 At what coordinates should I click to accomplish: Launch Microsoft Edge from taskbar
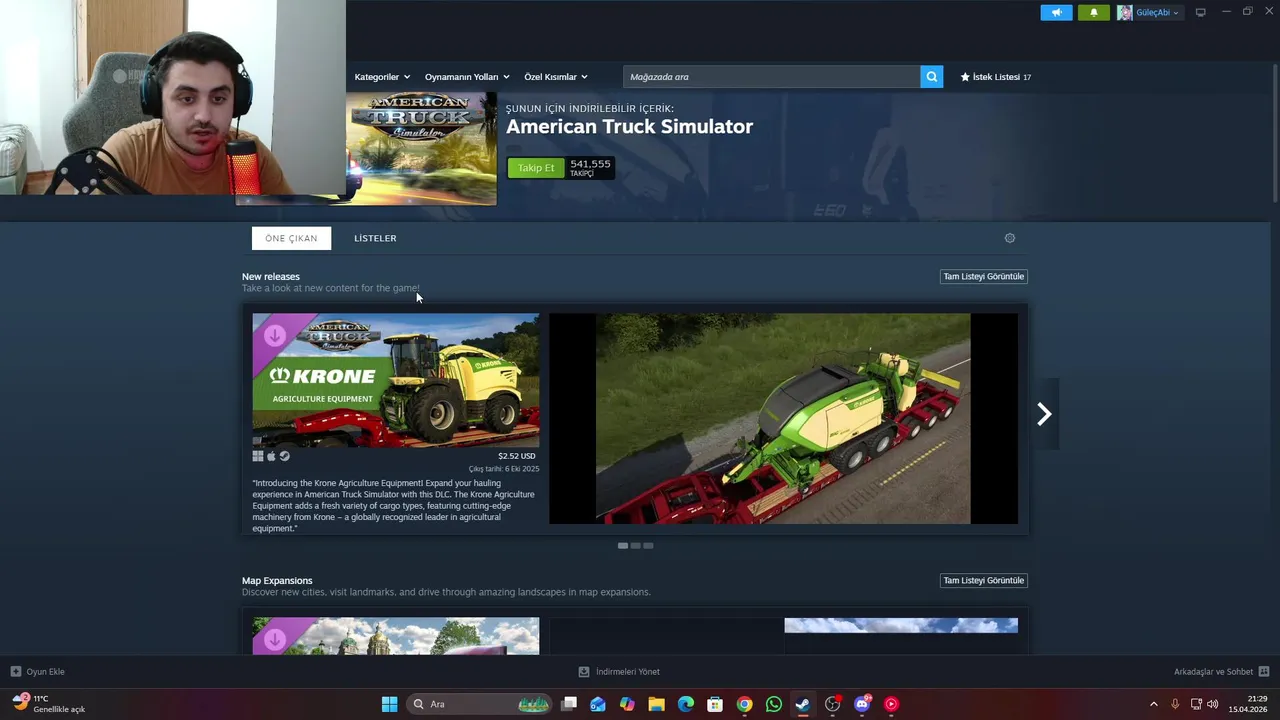tap(686, 704)
